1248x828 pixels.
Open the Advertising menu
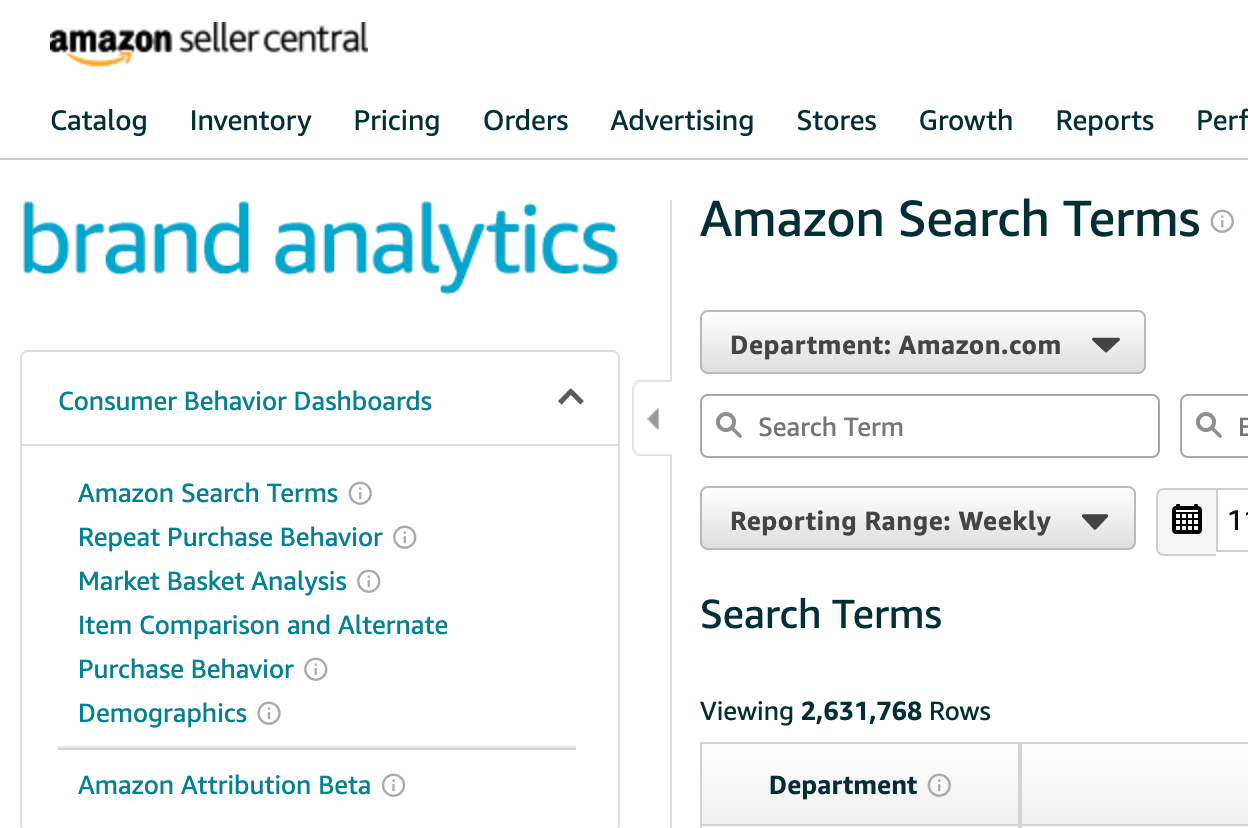(x=682, y=120)
